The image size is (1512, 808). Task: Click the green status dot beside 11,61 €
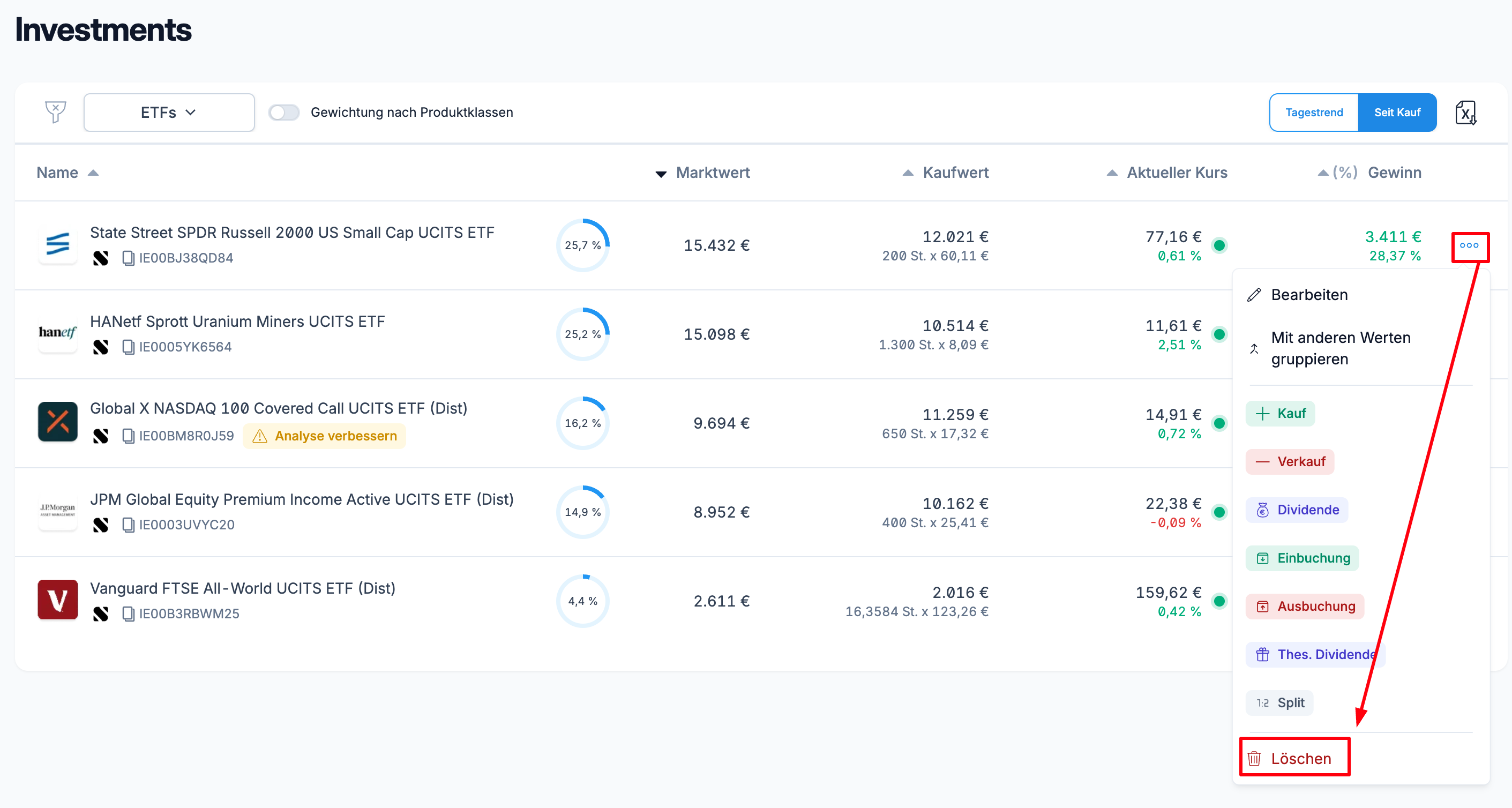[1219, 334]
